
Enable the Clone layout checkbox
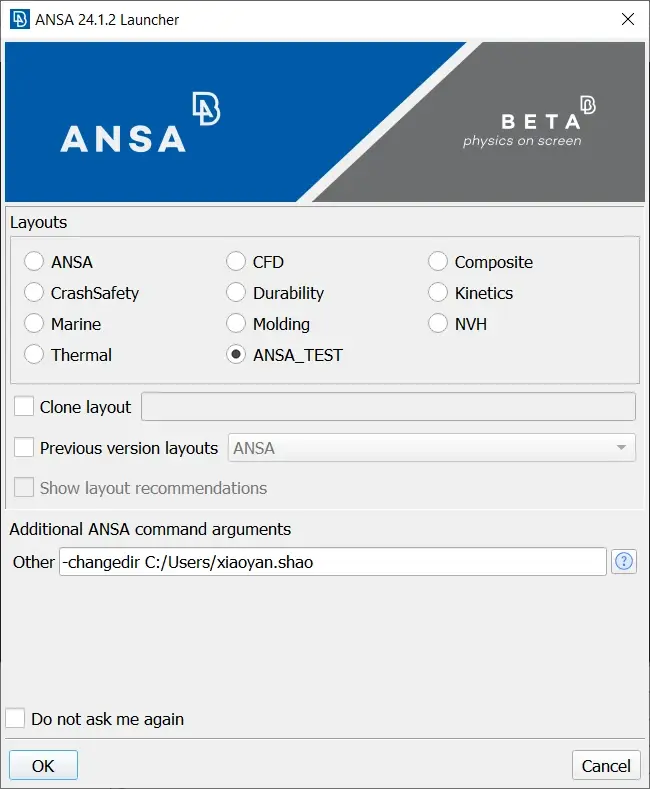coord(24,406)
